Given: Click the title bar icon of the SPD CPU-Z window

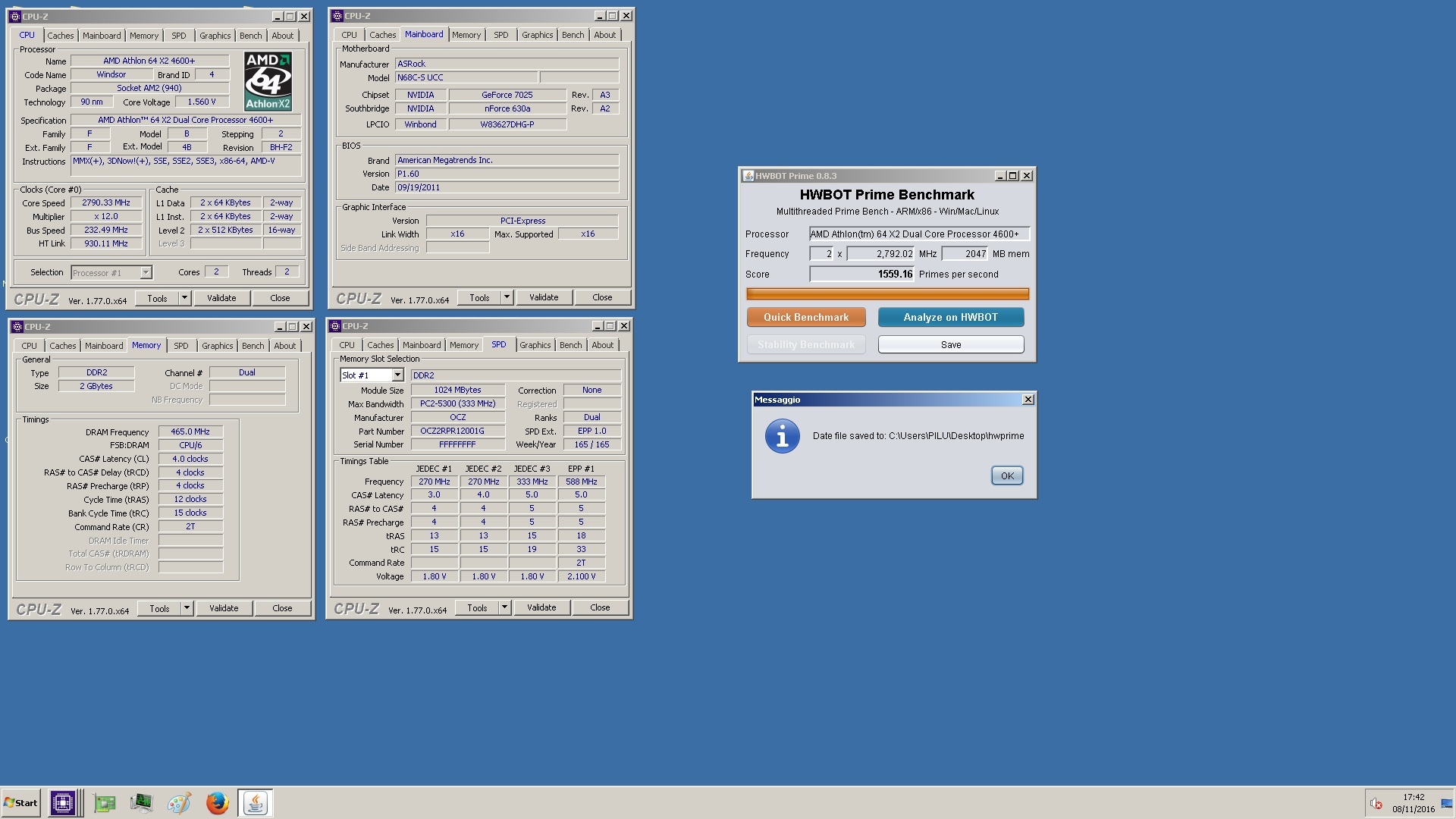Looking at the screenshot, I should click(x=335, y=326).
